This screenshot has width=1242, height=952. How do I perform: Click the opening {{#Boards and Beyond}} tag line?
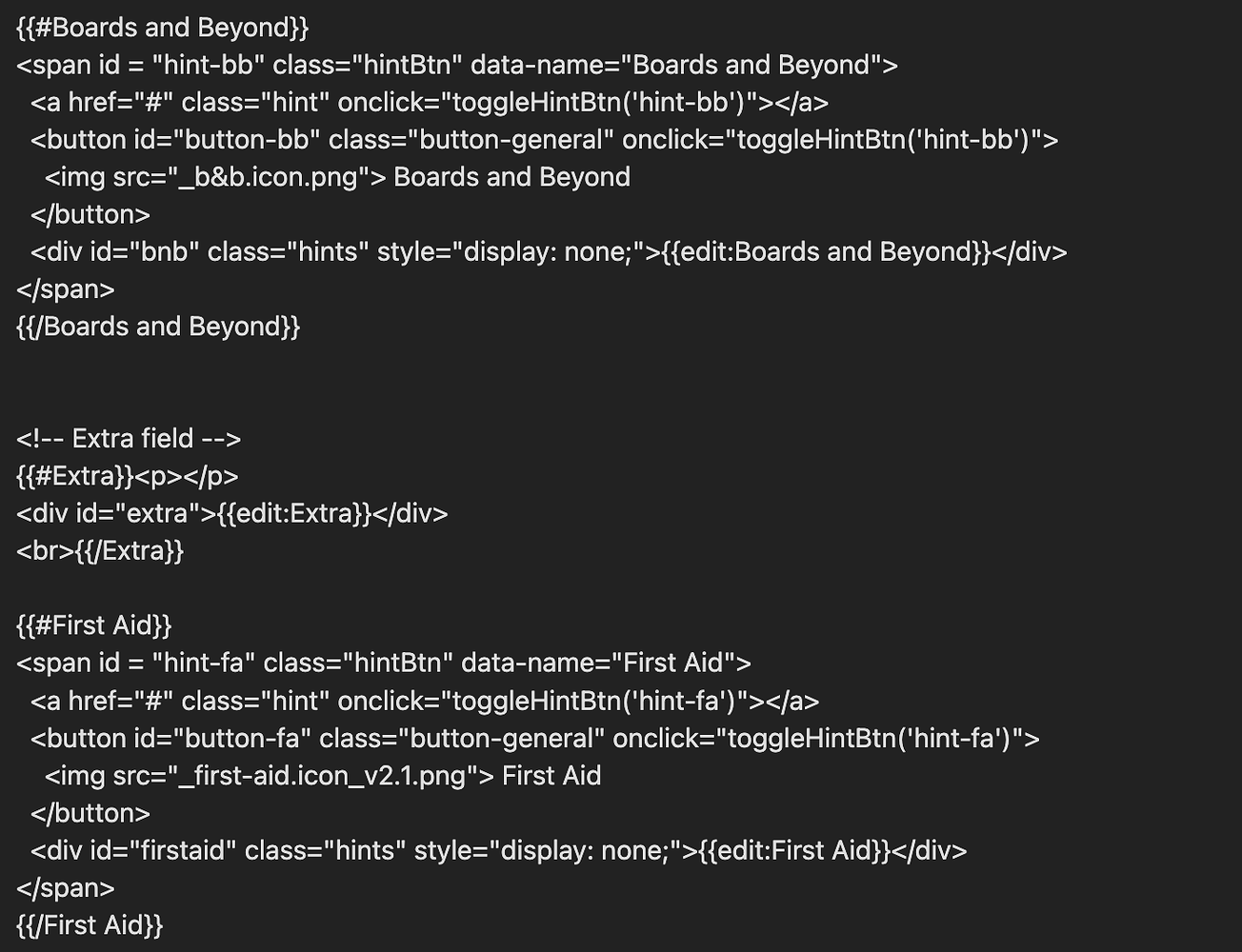[x=162, y=28]
